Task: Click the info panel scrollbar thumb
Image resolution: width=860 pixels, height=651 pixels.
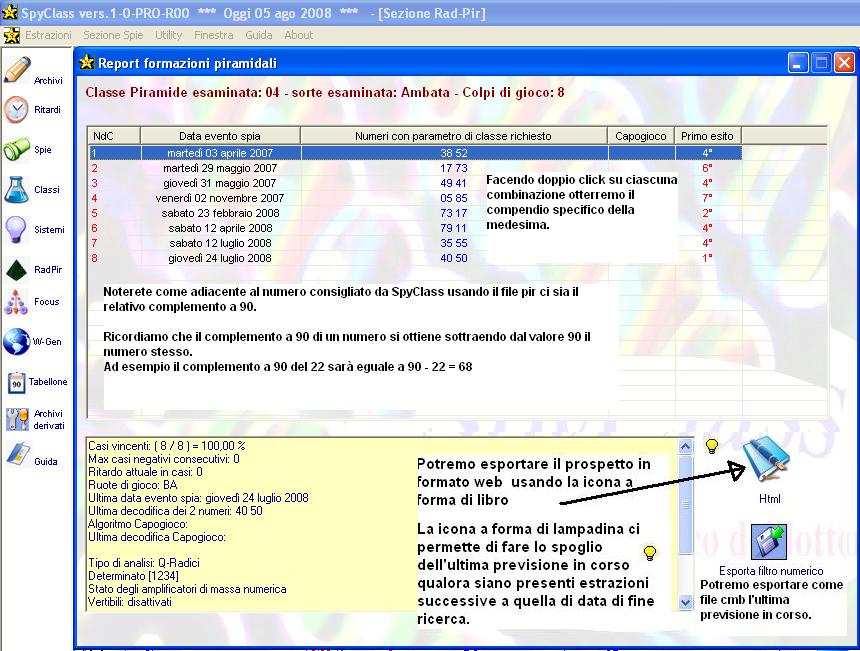Action: tap(685, 505)
